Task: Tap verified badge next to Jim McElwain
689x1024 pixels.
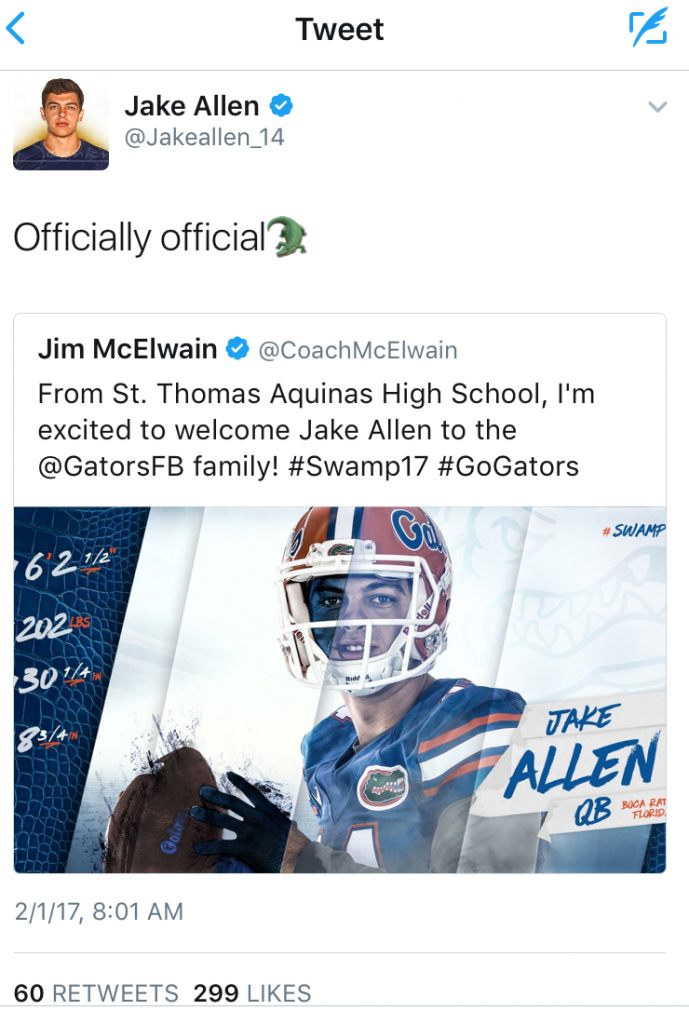Action: pos(237,349)
